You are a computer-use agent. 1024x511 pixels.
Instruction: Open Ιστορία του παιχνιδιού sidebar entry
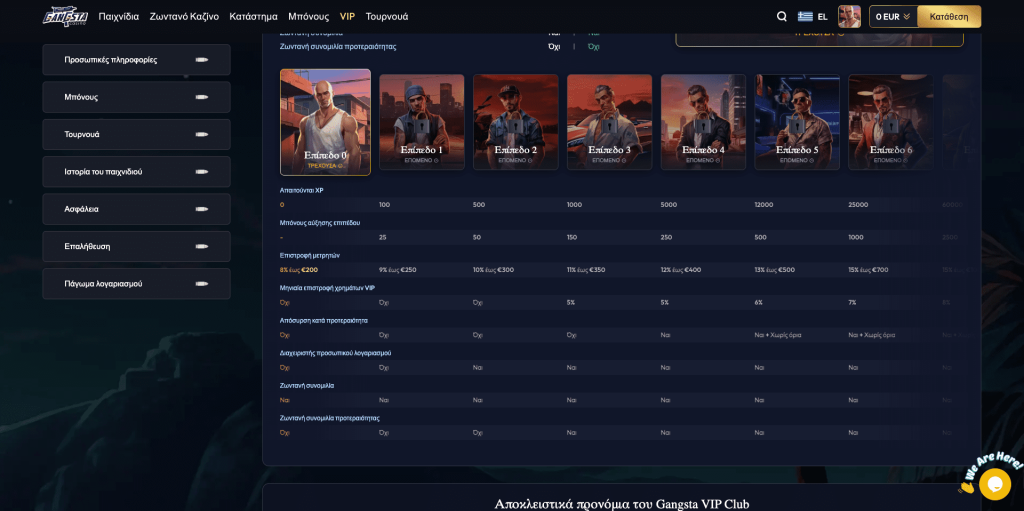pyautogui.click(x=136, y=172)
